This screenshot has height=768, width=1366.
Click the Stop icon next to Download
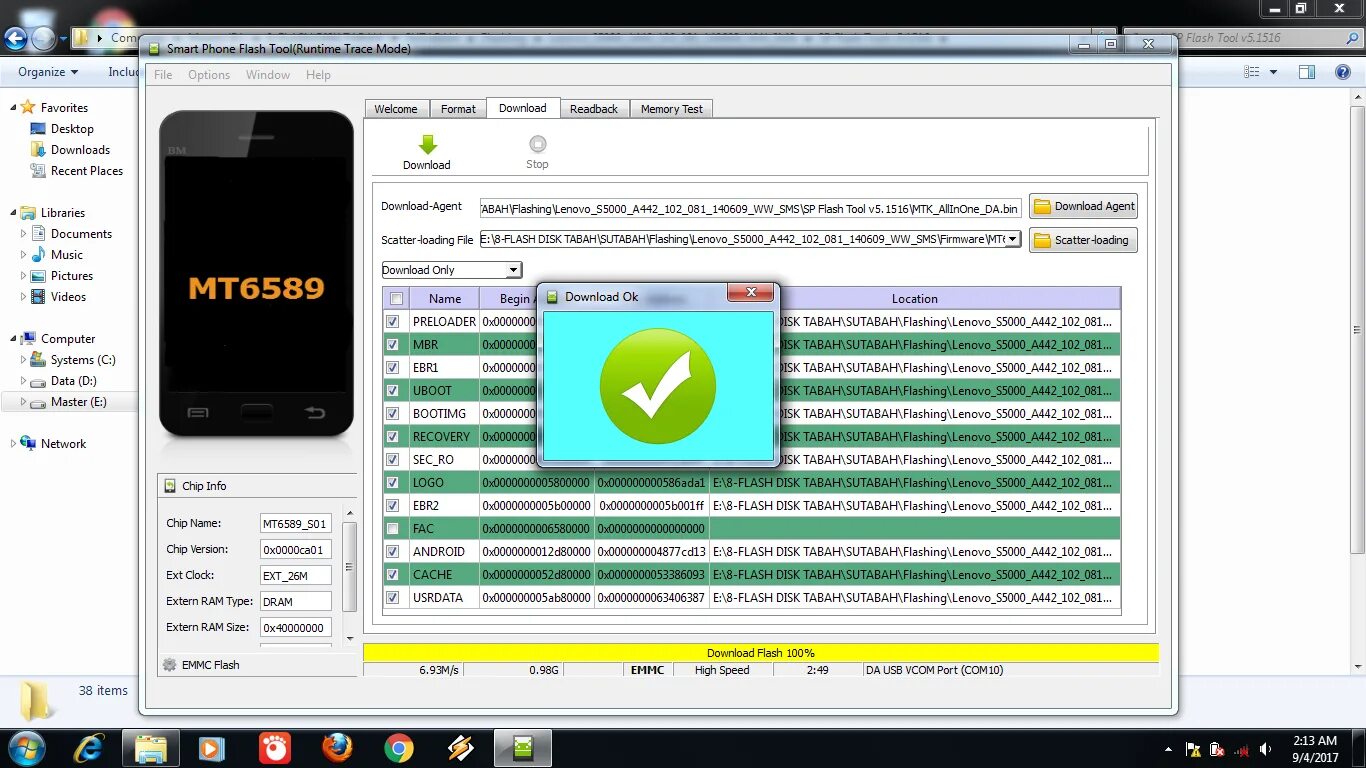coord(537,144)
